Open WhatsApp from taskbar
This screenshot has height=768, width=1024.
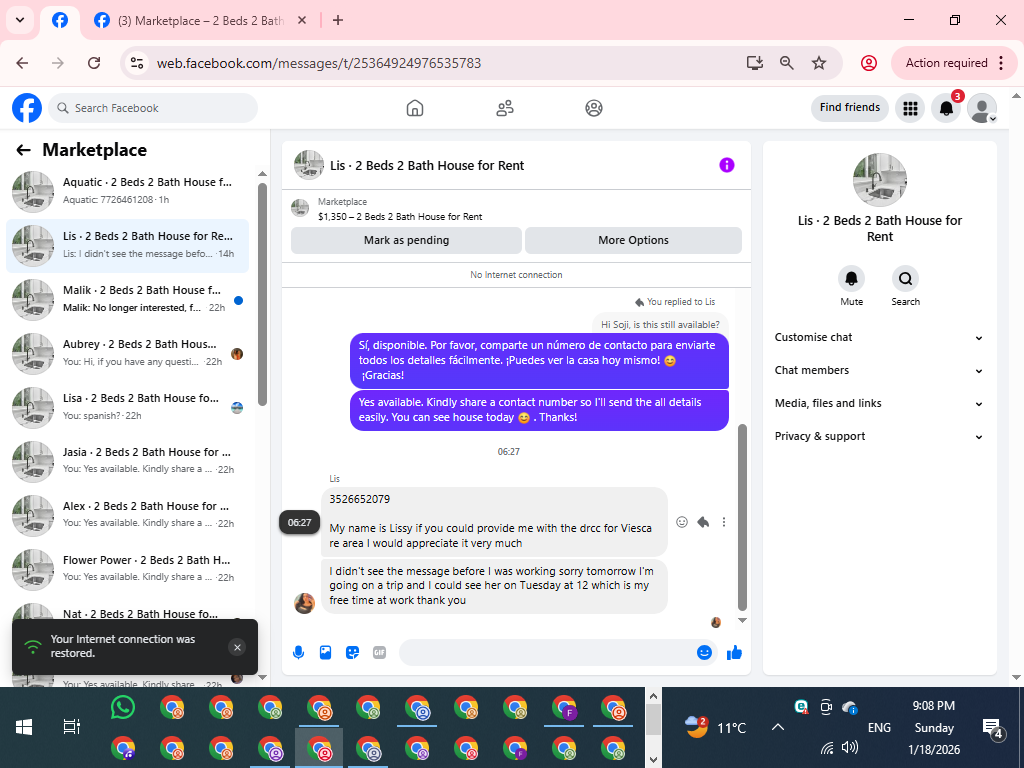click(x=123, y=707)
